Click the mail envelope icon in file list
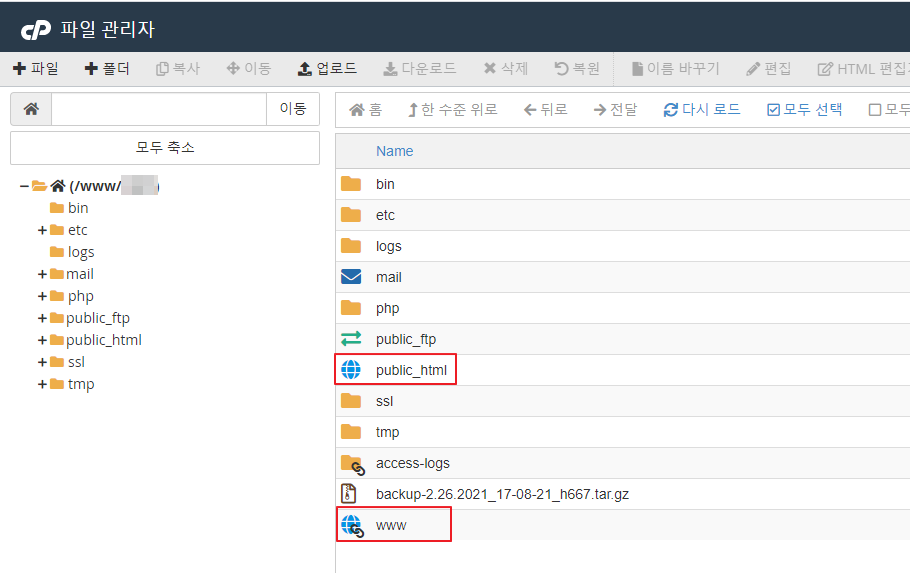Image resolution: width=910 pixels, height=573 pixels. tap(351, 277)
